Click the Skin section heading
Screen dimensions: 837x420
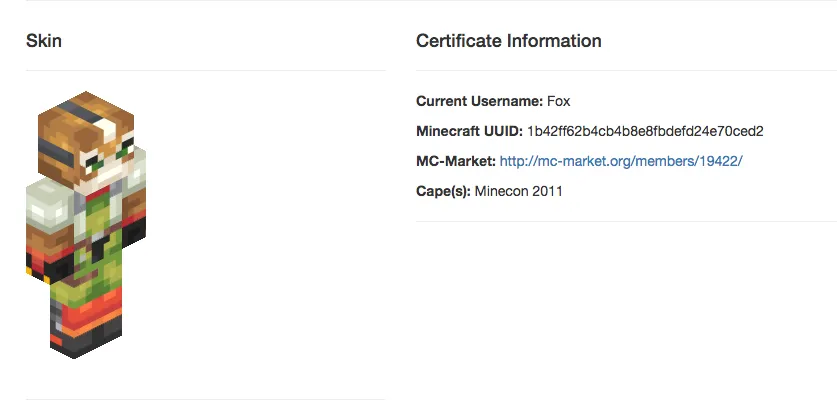[44, 41]
